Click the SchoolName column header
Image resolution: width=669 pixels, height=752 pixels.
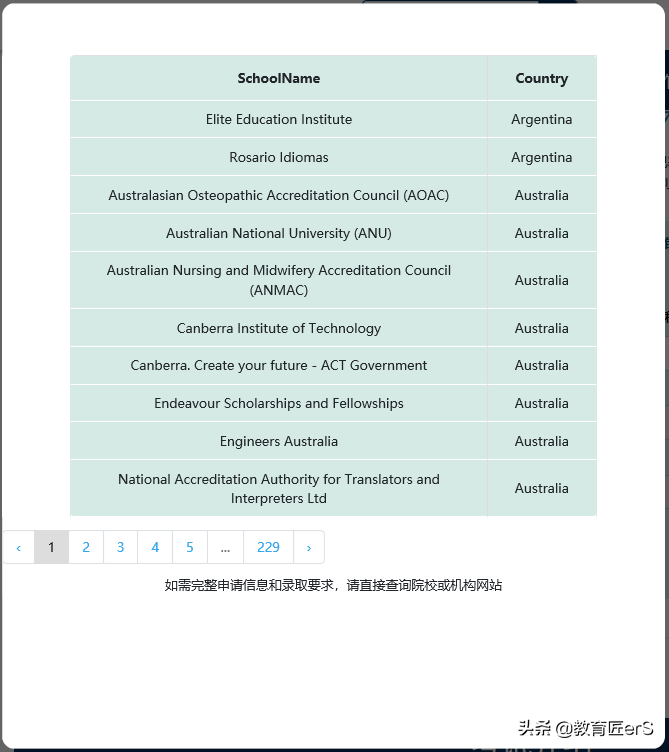point(279,78)
